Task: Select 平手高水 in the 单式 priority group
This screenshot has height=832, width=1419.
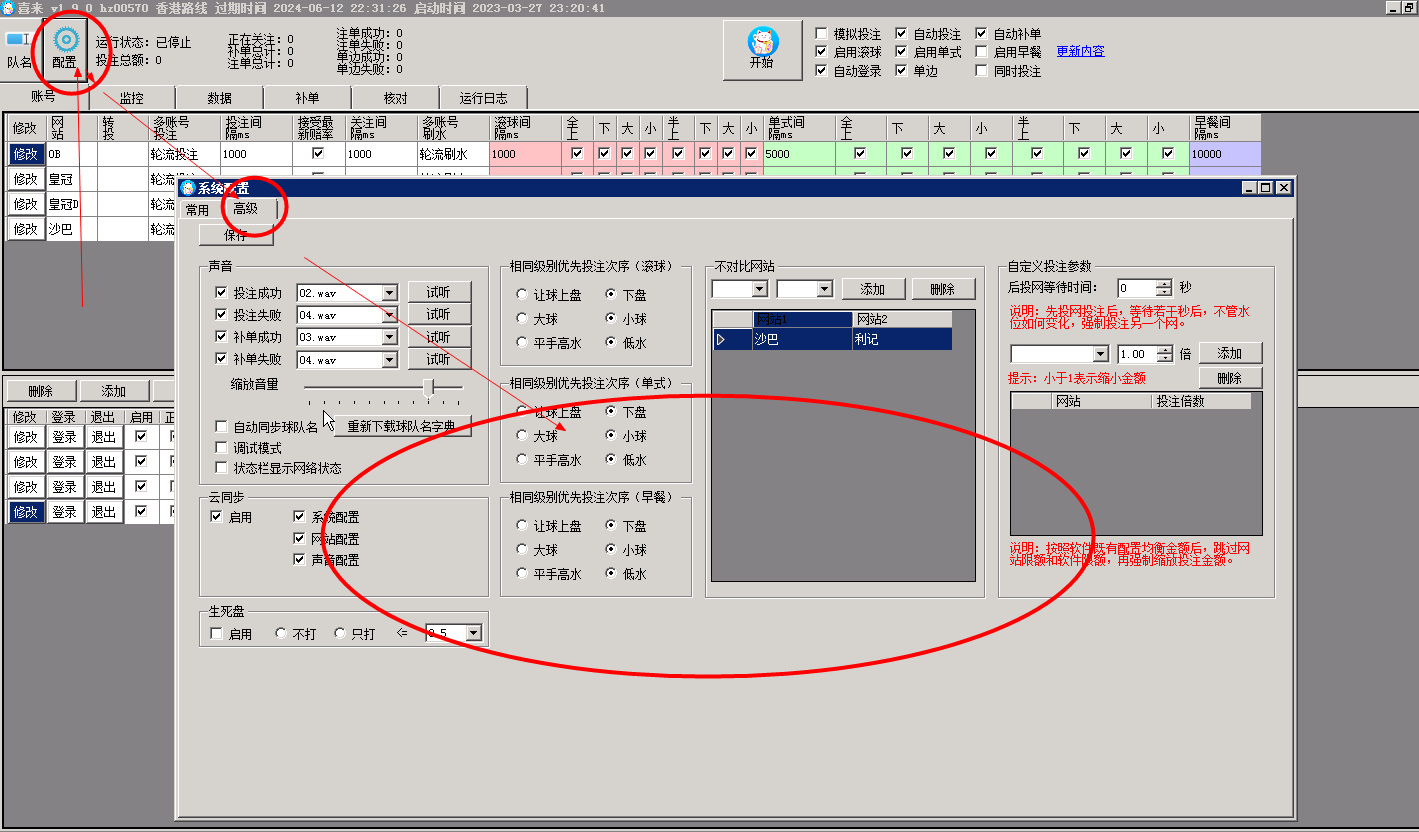Action: coord(522,460)
